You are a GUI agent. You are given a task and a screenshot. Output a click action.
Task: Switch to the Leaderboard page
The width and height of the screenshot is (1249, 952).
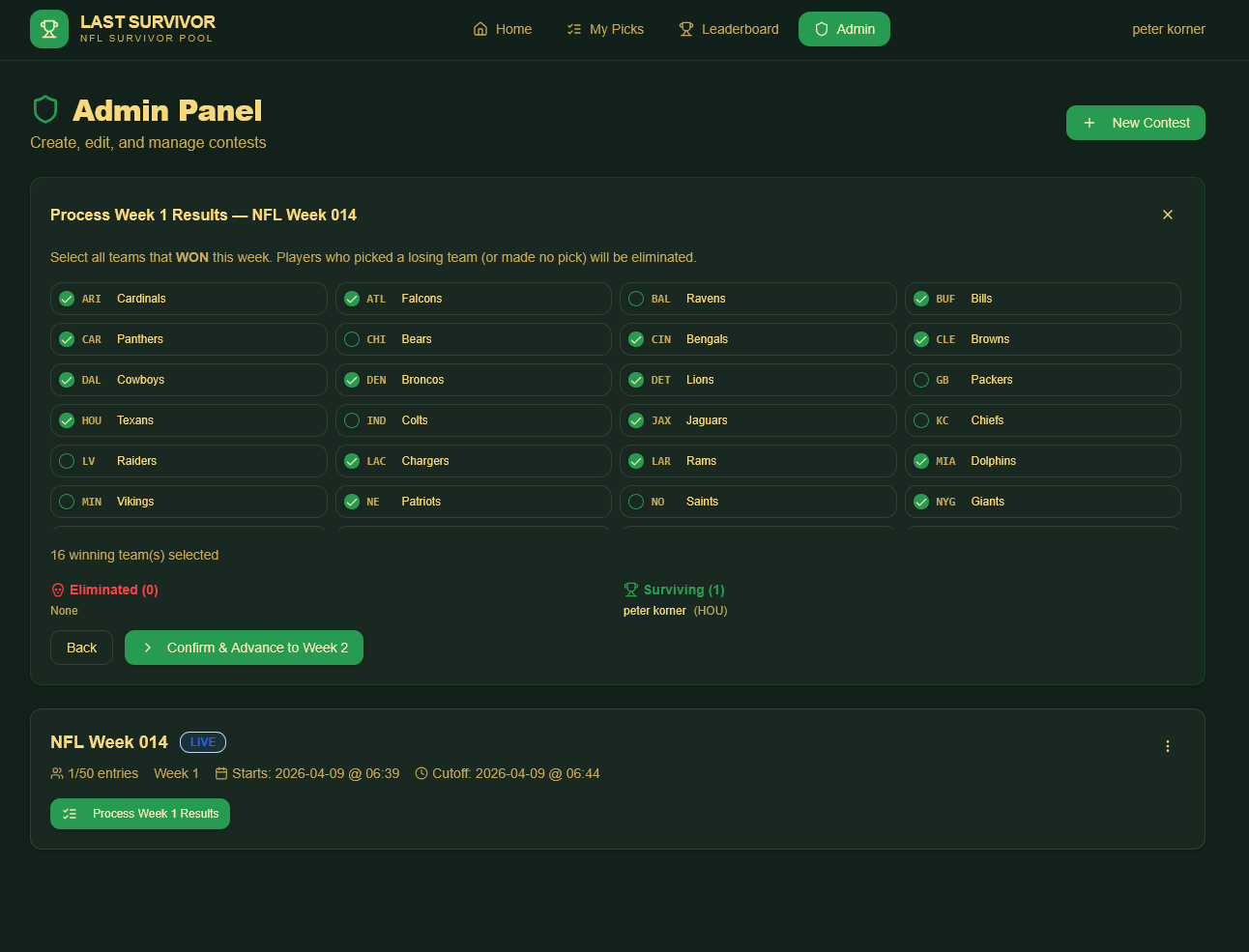729,29
